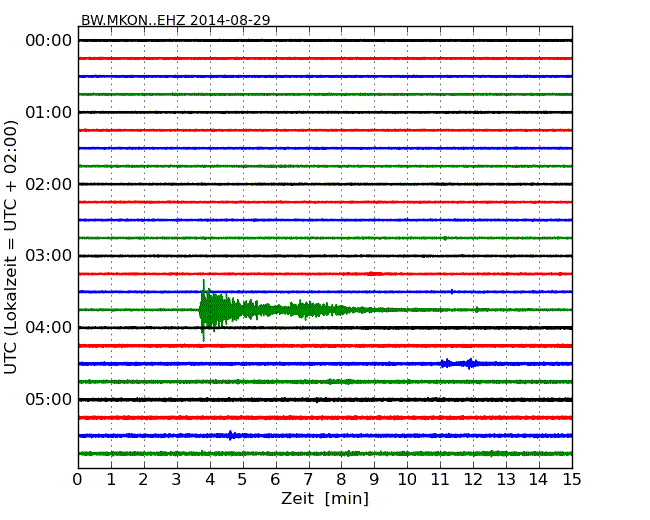Click the red trace bump near minute 9
The image size is (650, 520).
[374, 274]
